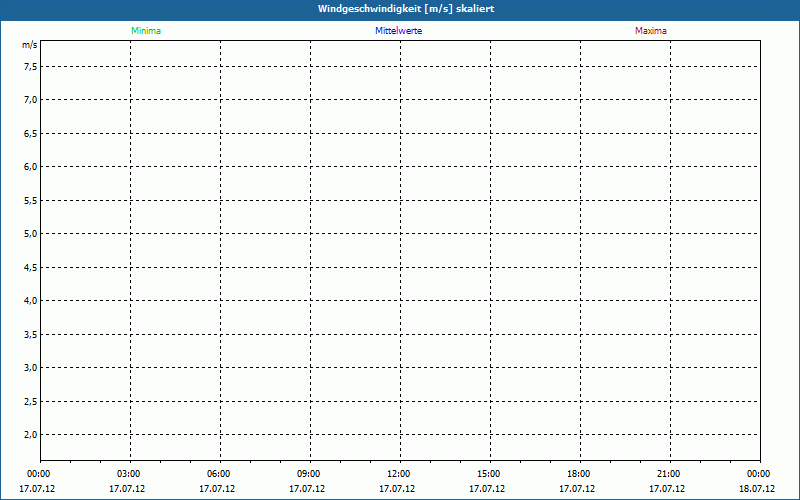Click the Maxima legend label
This screenshot has height=500, width=800.
[x=650, y=31]
